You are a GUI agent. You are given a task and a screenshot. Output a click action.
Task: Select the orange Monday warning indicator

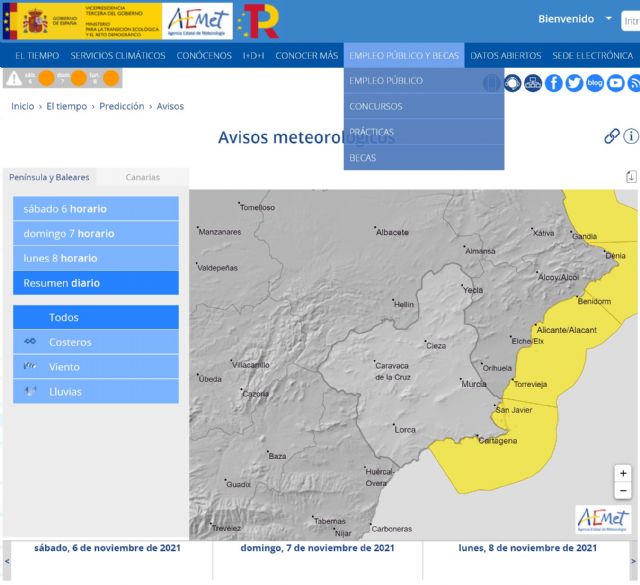pyautogui.click(x=111, y=78)
